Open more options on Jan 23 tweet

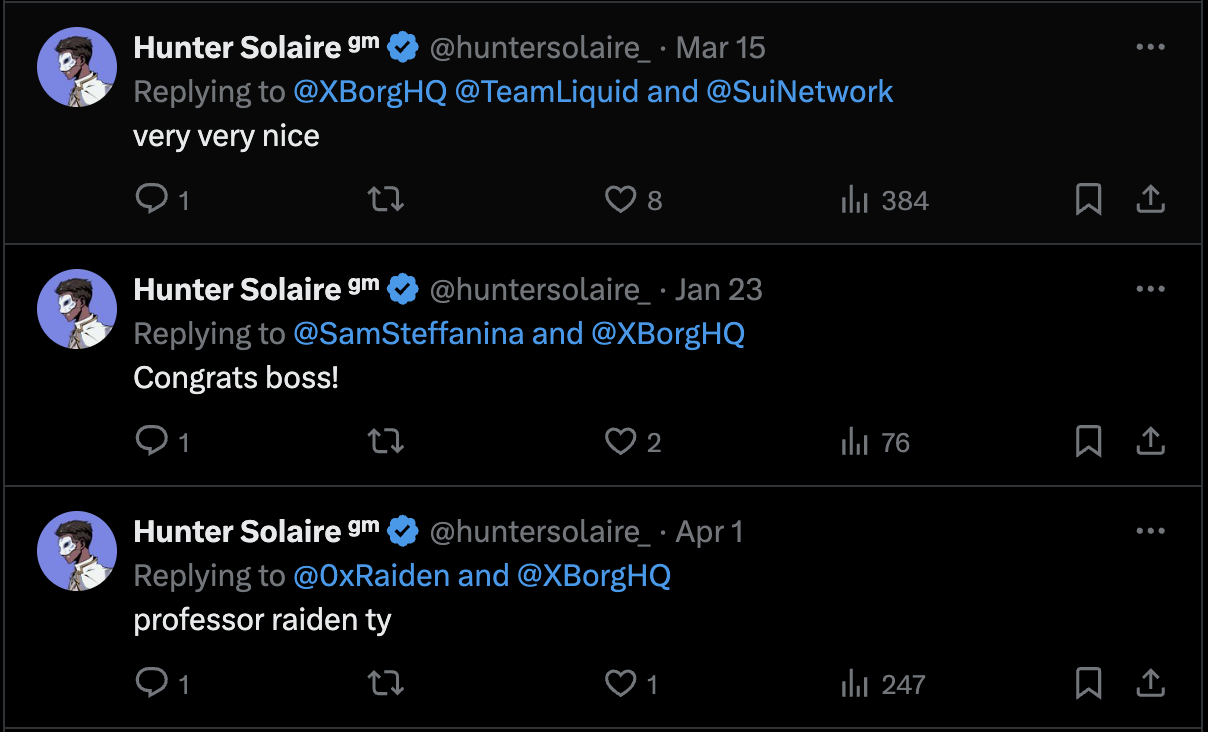1151,289
